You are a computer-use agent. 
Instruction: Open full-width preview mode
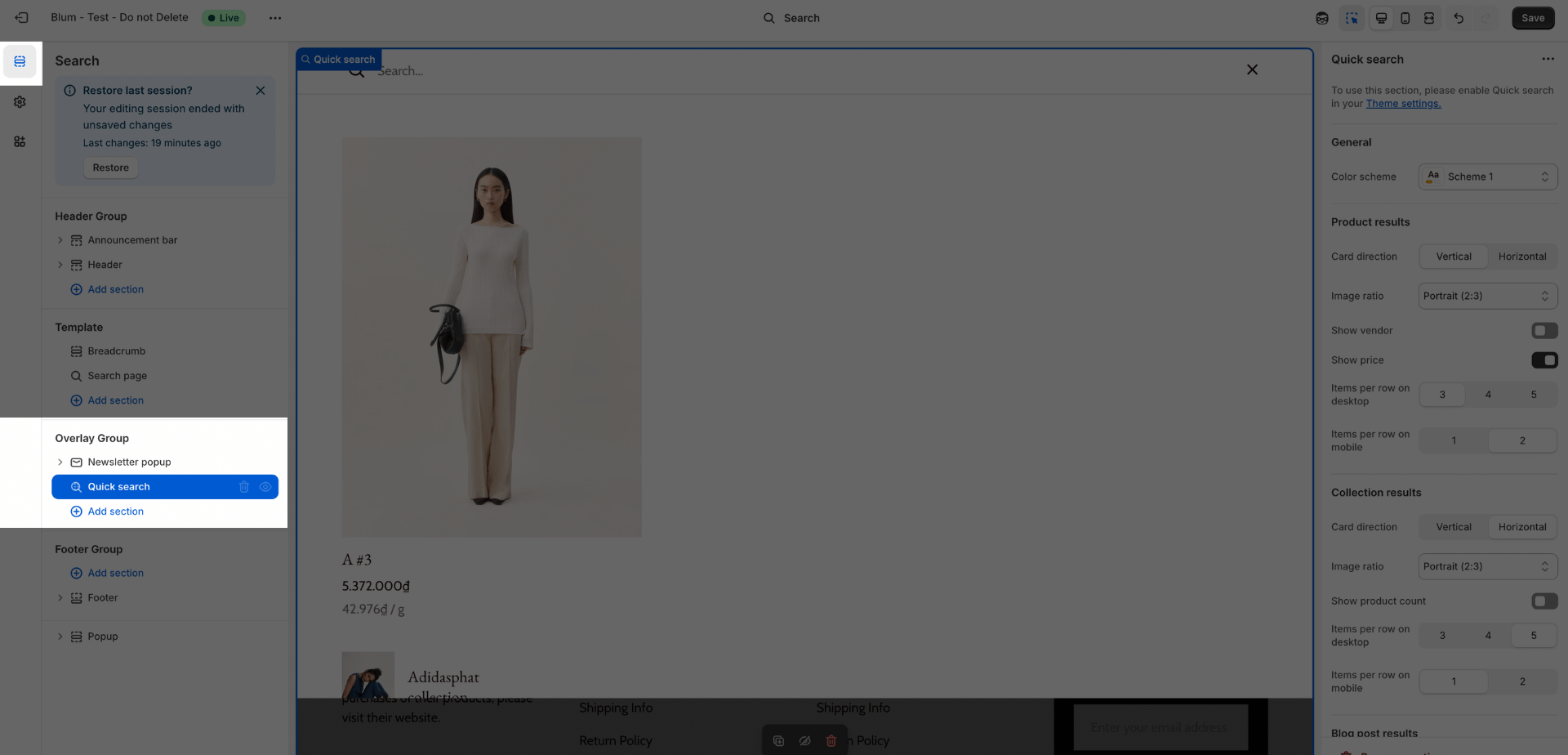pyautogui.click(x=1429, y=17)
